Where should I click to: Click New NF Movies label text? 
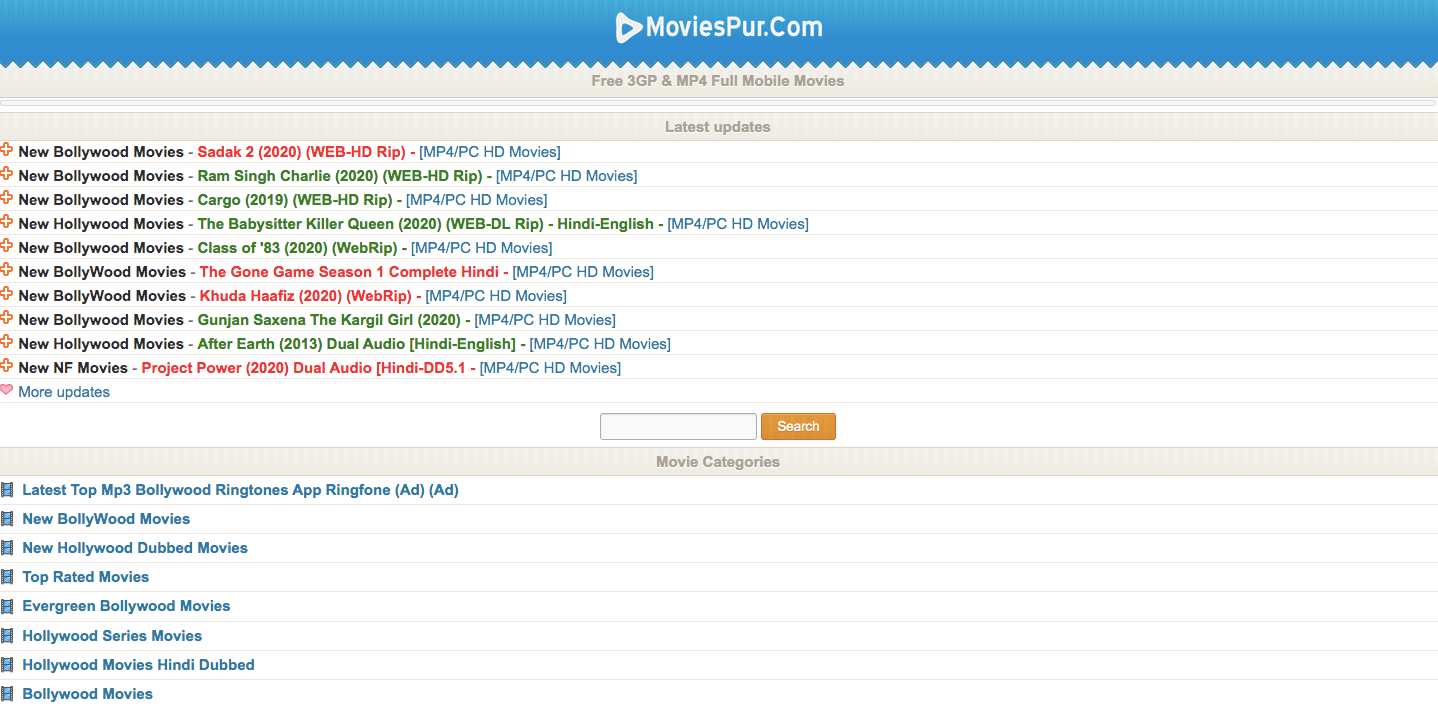[x=73, y=368]
